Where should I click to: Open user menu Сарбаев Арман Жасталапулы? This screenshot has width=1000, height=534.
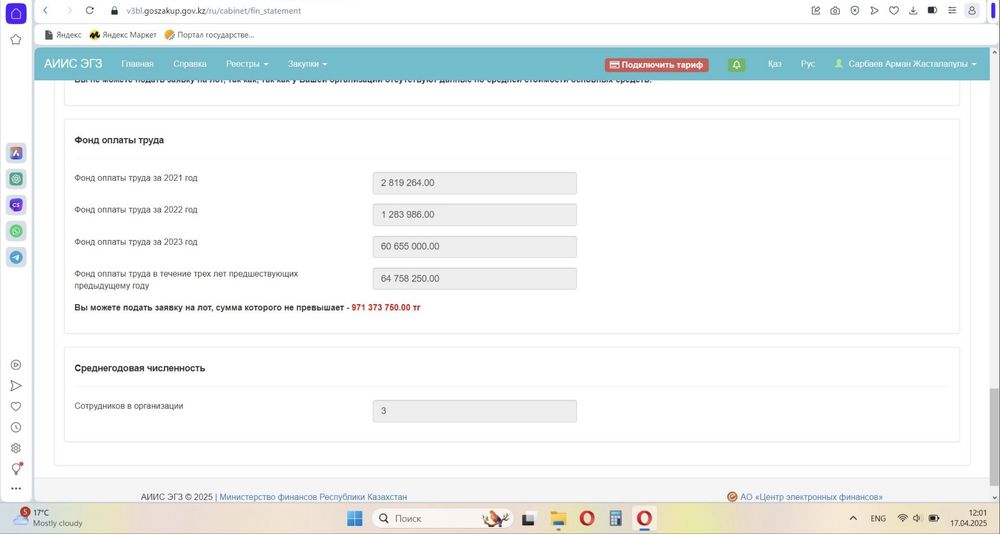[x=905, y=64]
